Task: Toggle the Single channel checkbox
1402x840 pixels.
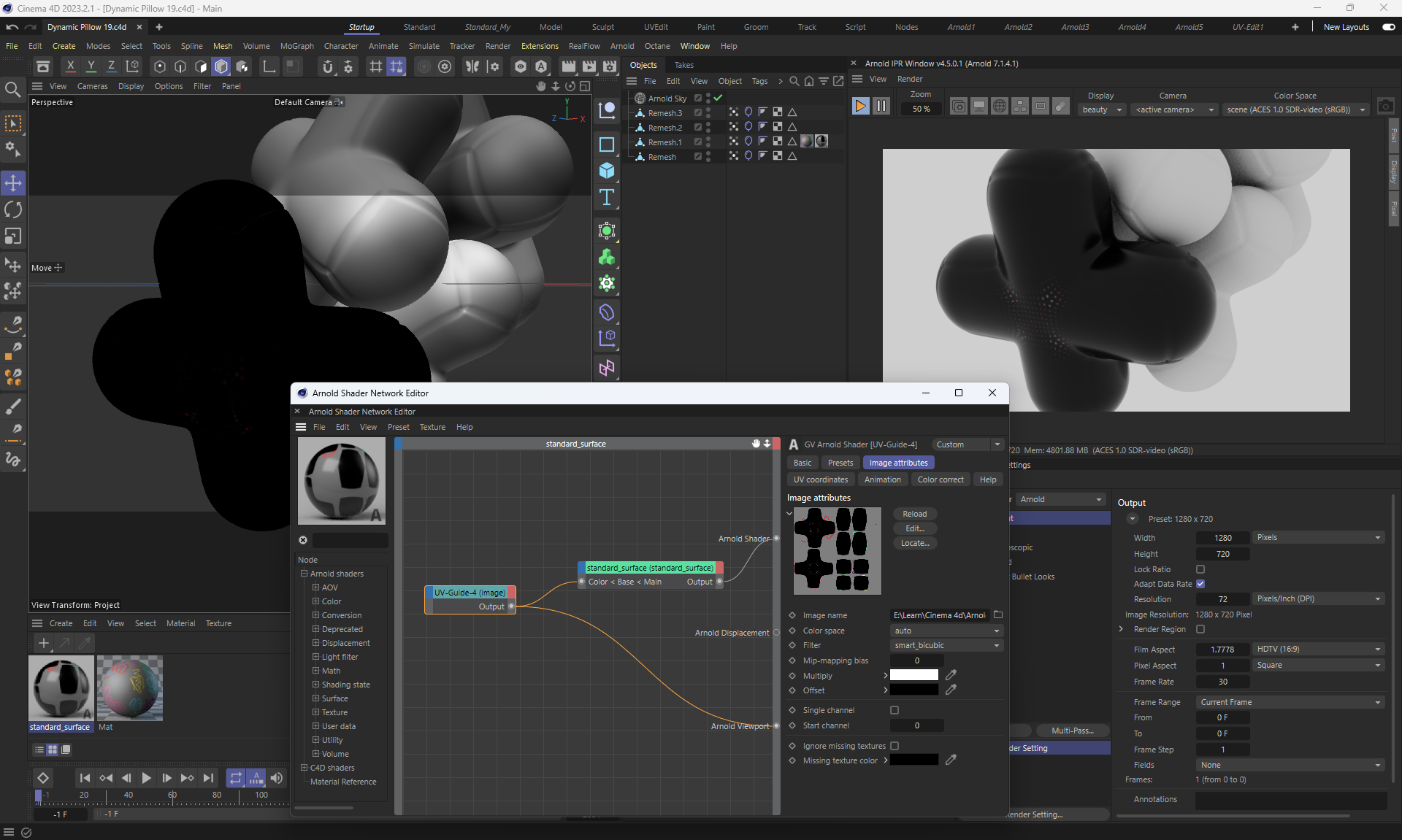Action: pos(895,710)
